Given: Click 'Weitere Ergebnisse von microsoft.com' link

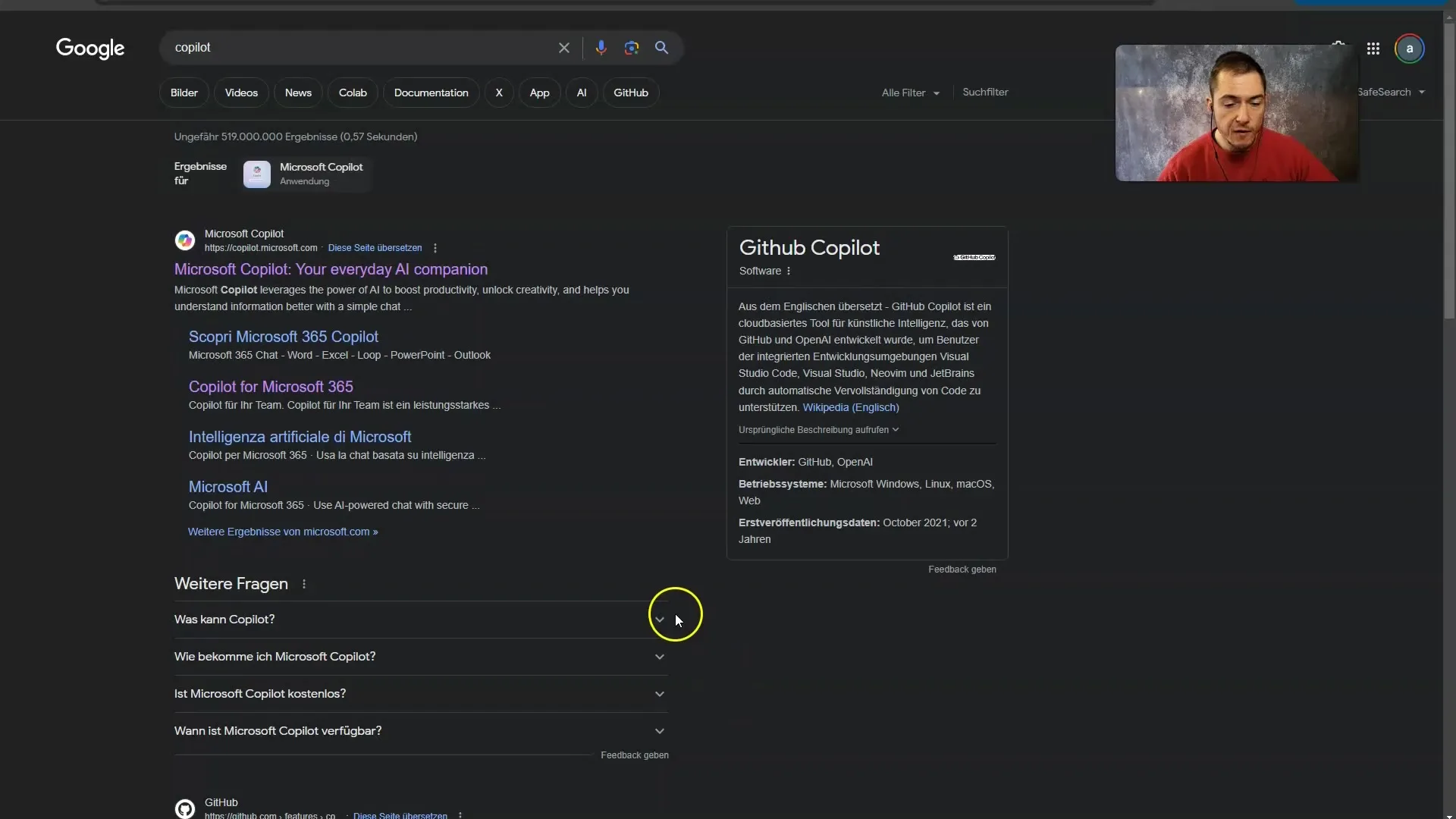Looking at the screenshot, I should pos(282,530).
